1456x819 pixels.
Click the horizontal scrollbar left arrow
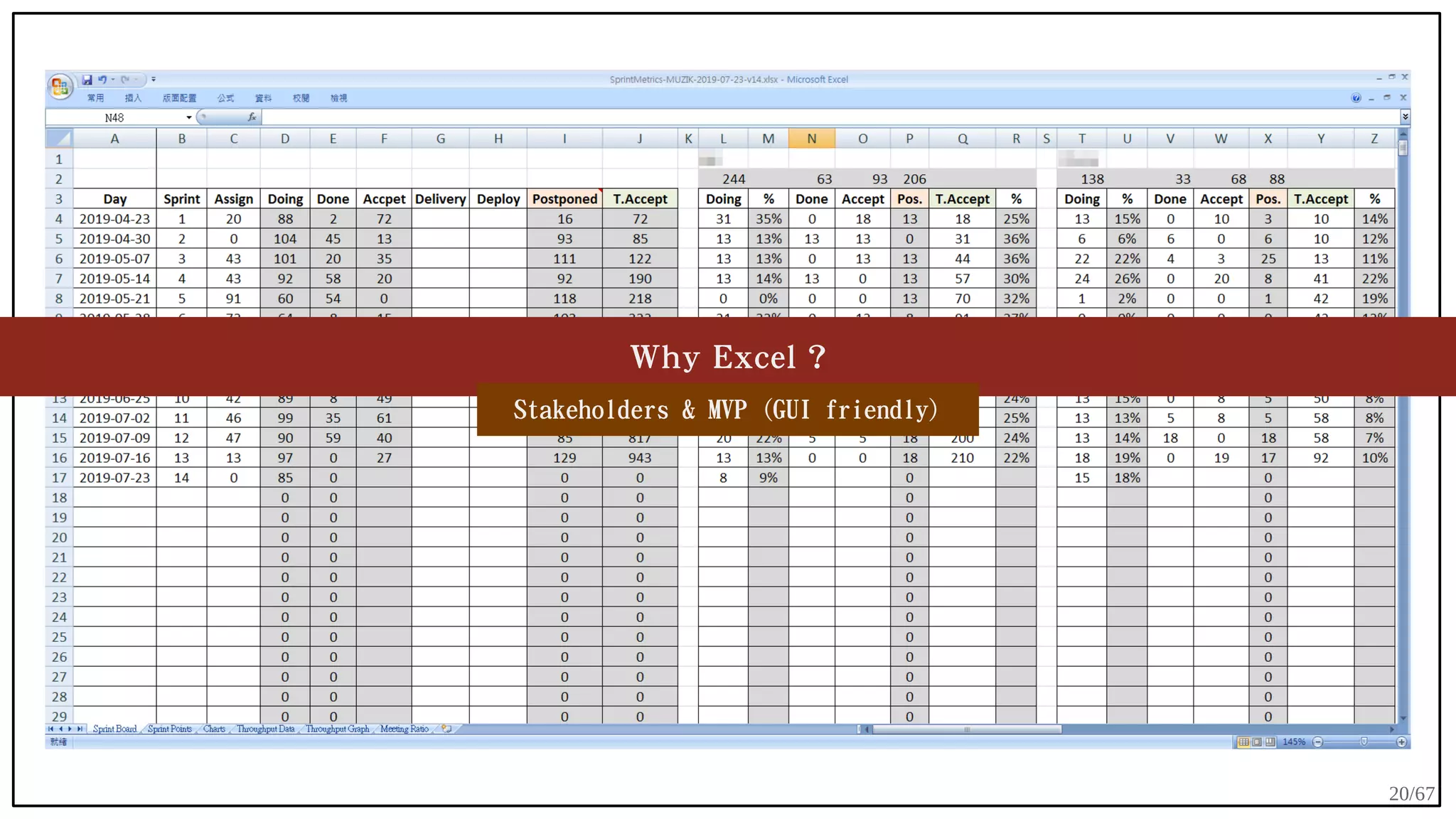tap(867, 729)
